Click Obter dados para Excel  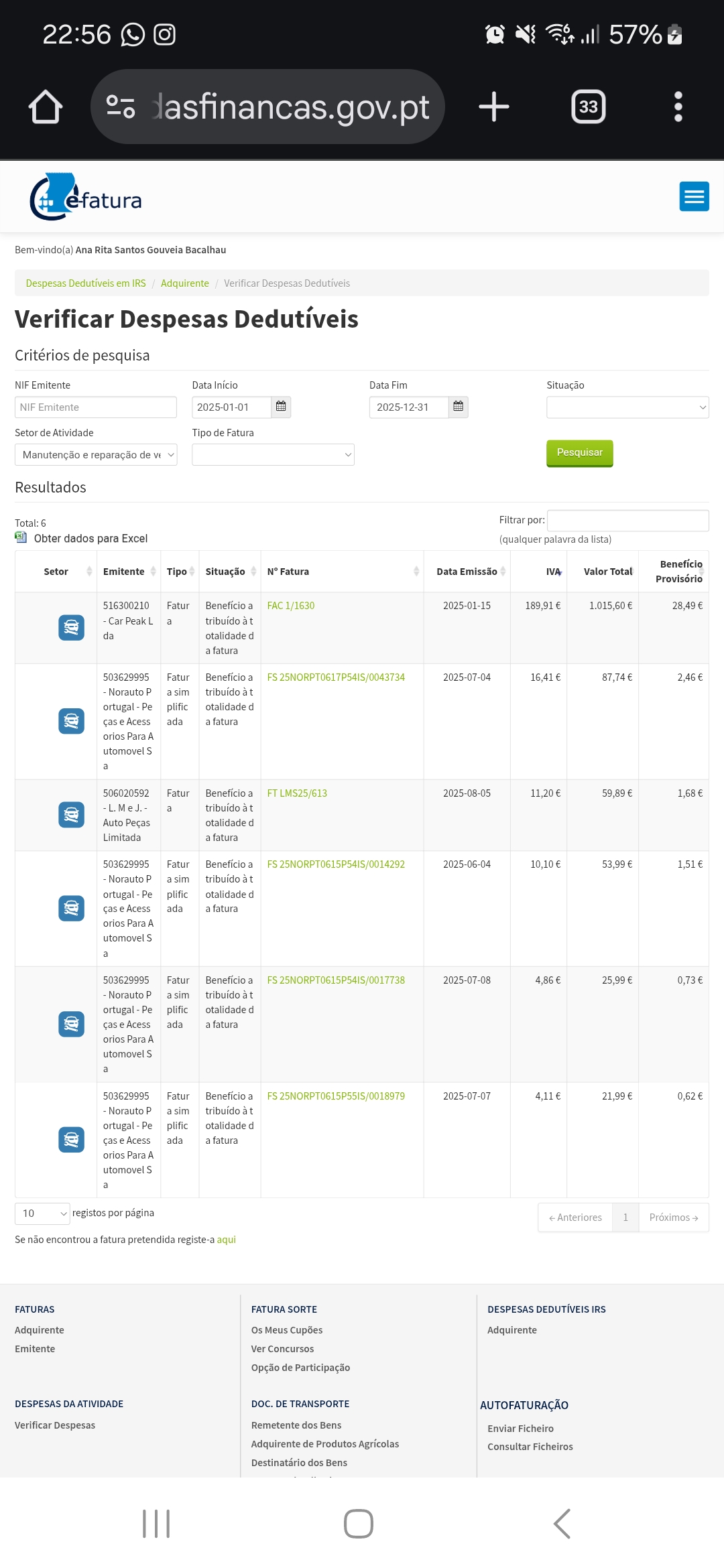pos(90,538)
